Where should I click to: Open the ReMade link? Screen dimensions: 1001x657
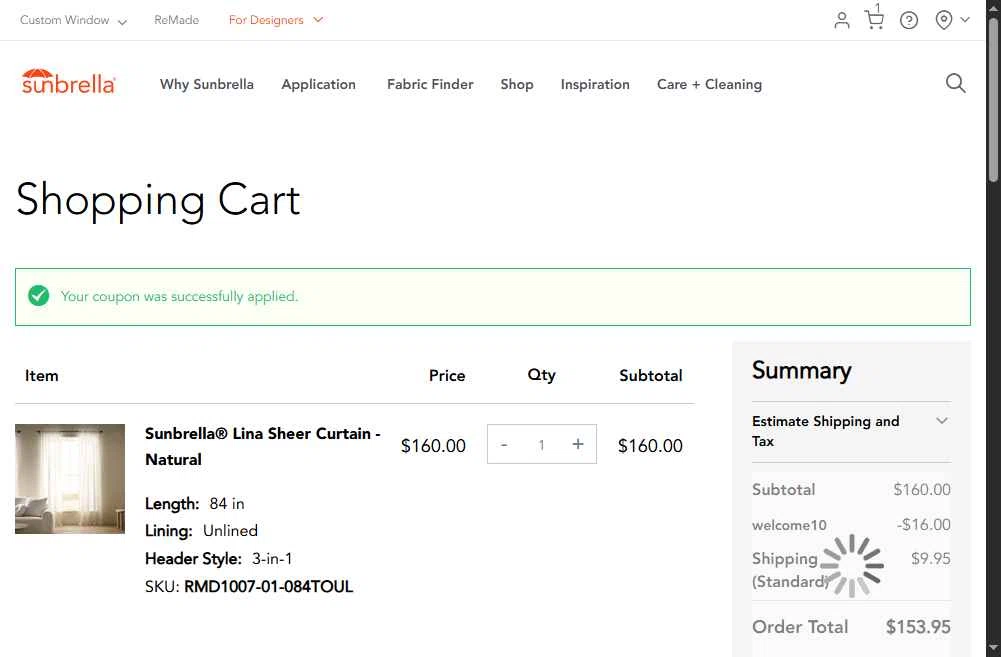(x=176, y=20)
